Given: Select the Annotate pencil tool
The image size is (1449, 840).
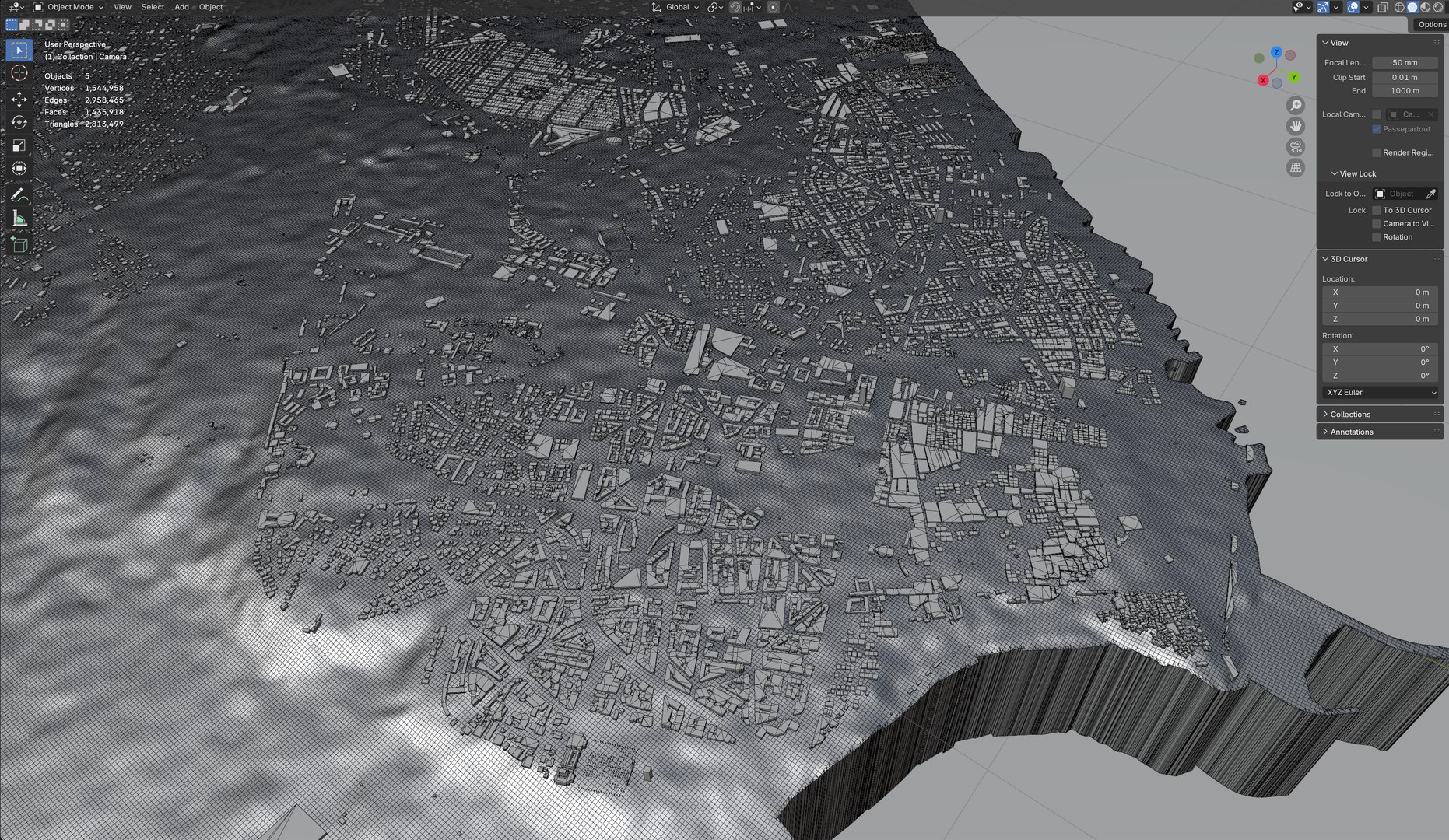Looking at the screenshot, I should point(19,194).
